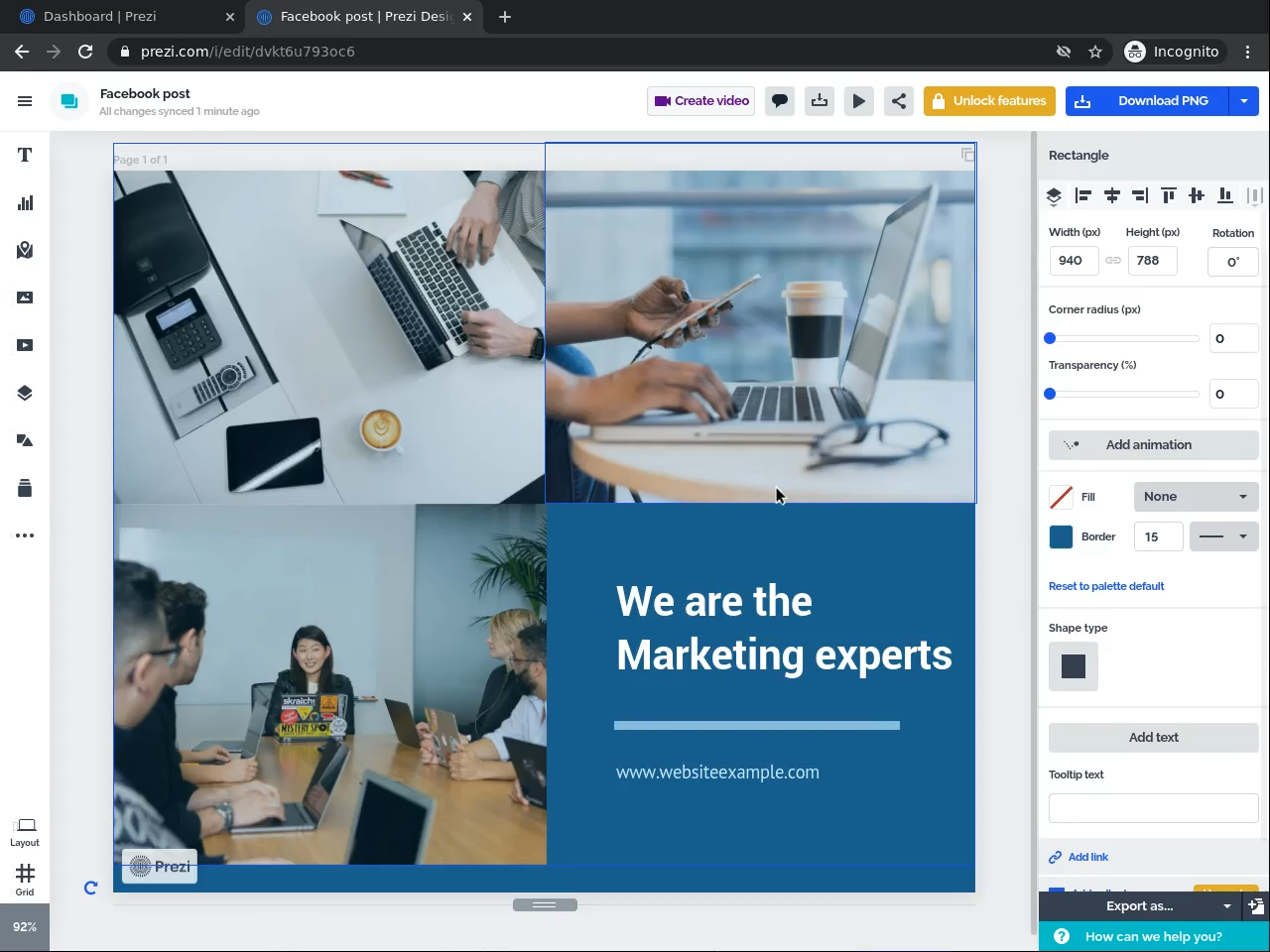
Task: Align the rectangle to the top edge
Action: pos(1169,196)
